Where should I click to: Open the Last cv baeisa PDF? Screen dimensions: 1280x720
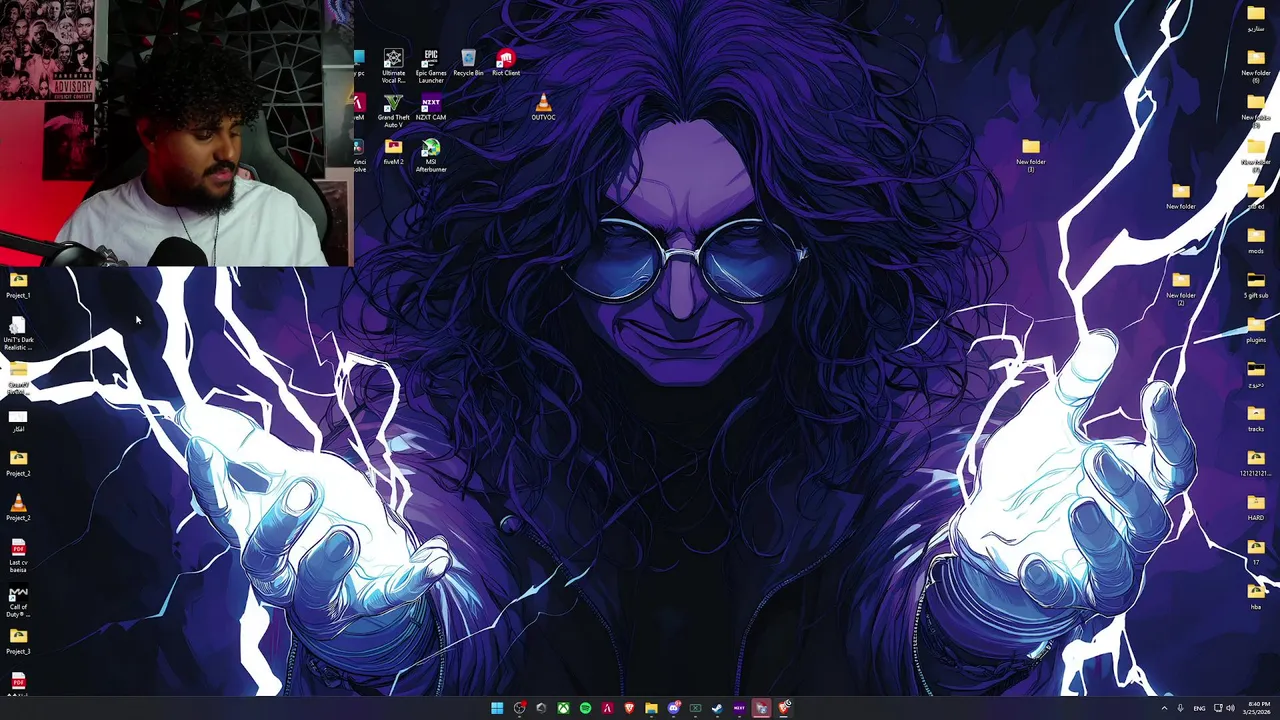click(x=18, y=556)
